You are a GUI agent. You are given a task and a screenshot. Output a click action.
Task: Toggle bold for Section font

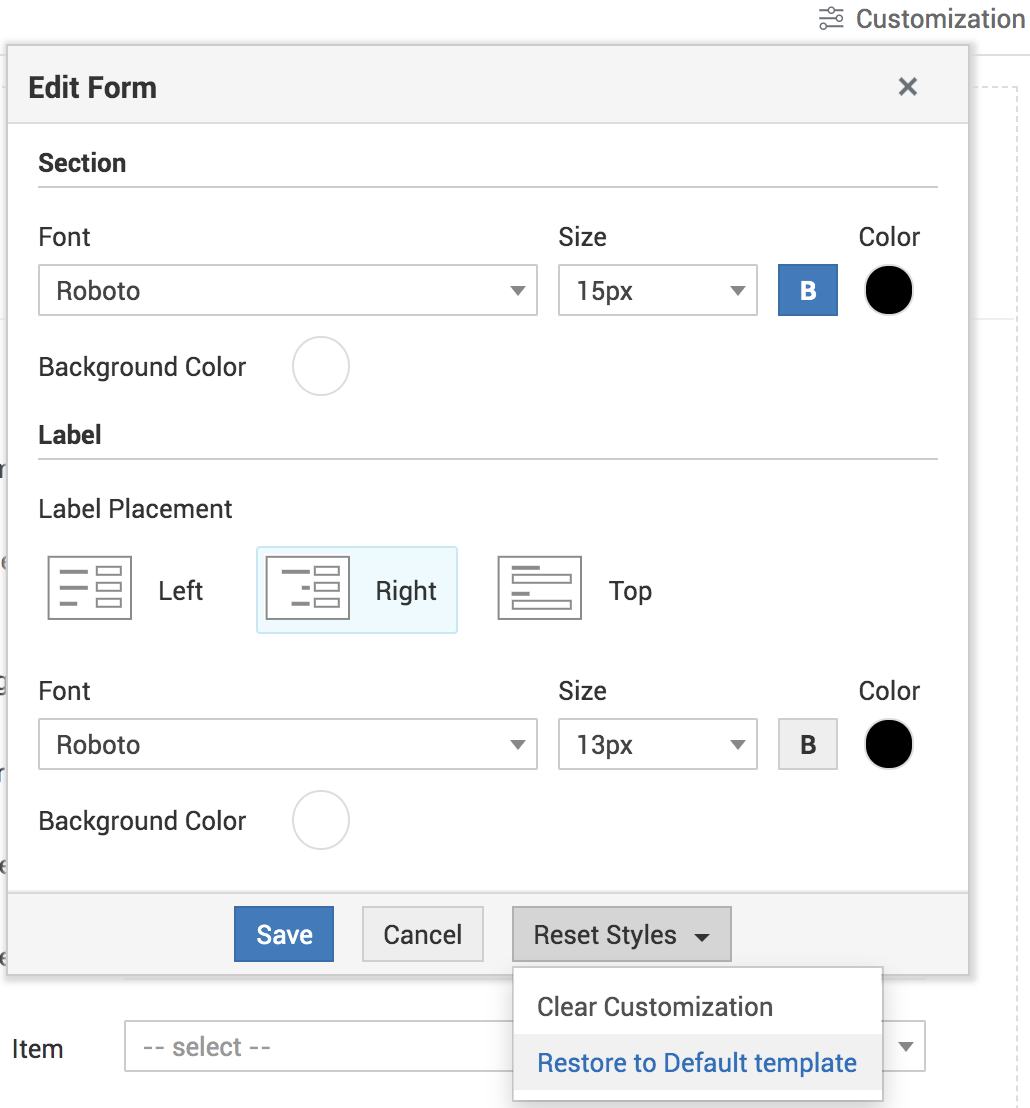(x=807, y=291)
